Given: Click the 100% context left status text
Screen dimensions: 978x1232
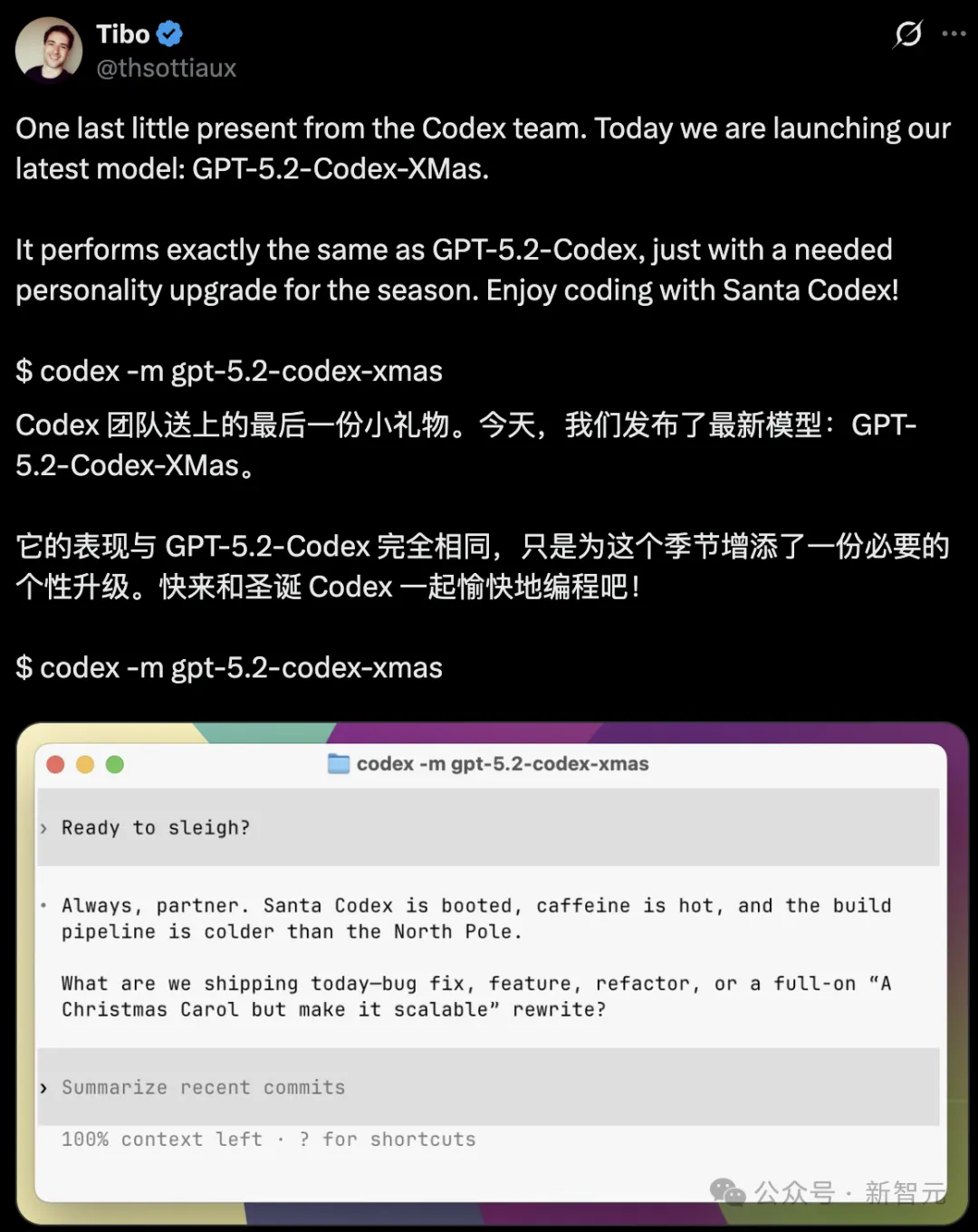Looking at the screenshot, I should point(162,1139).
